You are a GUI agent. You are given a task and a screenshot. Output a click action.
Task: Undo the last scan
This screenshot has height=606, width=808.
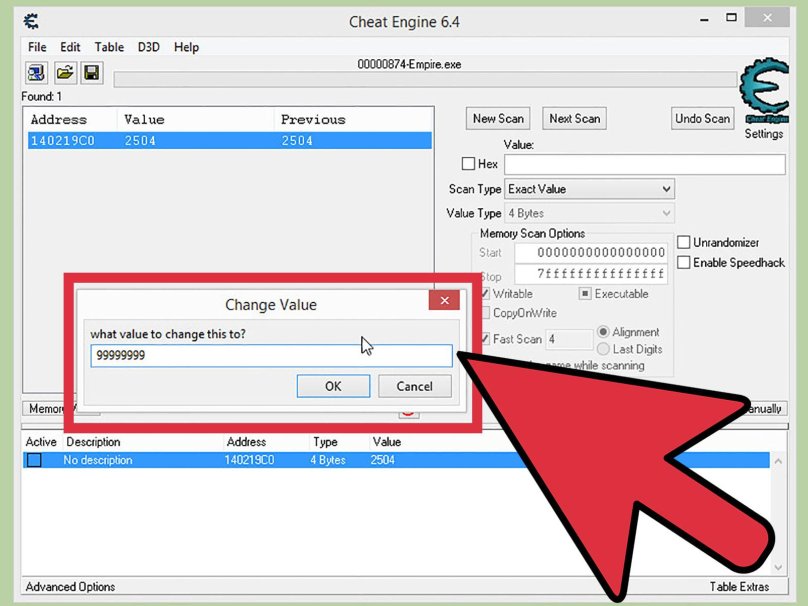[x=702, y=118]
